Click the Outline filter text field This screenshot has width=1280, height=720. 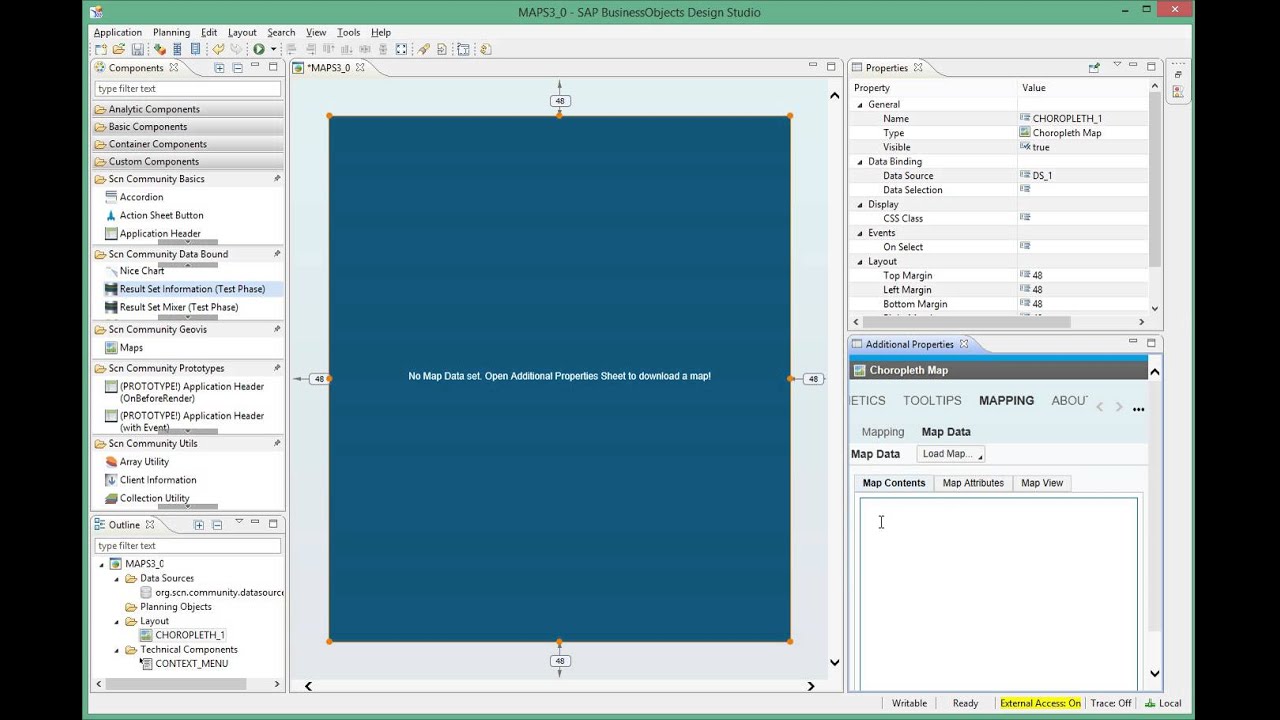[x=188, y=546]
